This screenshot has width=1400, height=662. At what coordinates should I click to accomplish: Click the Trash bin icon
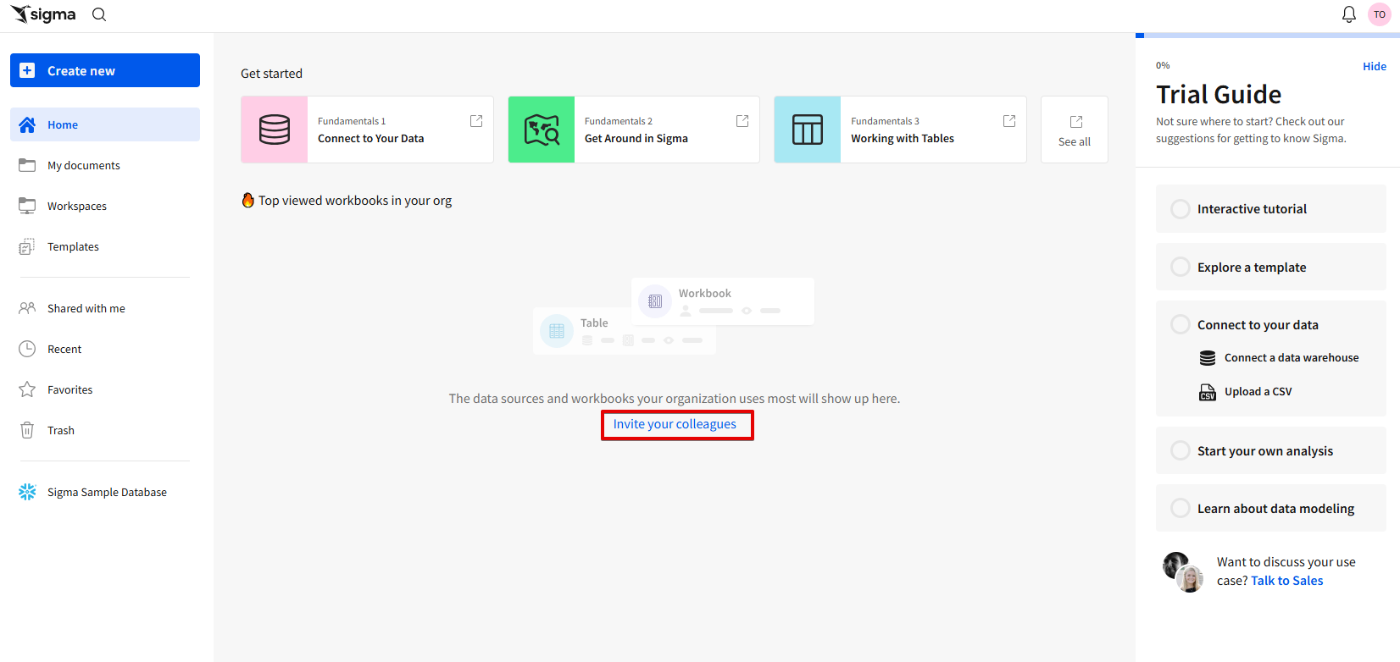pos(27,430)
